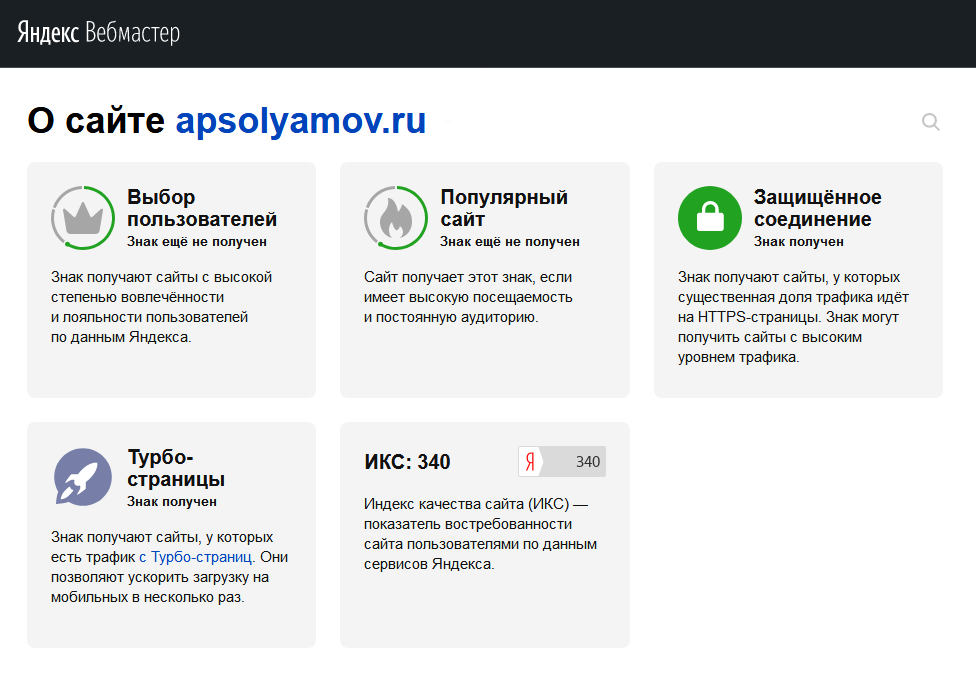Click the Яндекс ИКС 340 badge
This screenshot has width=976, height=683.
tap(562, 461)
